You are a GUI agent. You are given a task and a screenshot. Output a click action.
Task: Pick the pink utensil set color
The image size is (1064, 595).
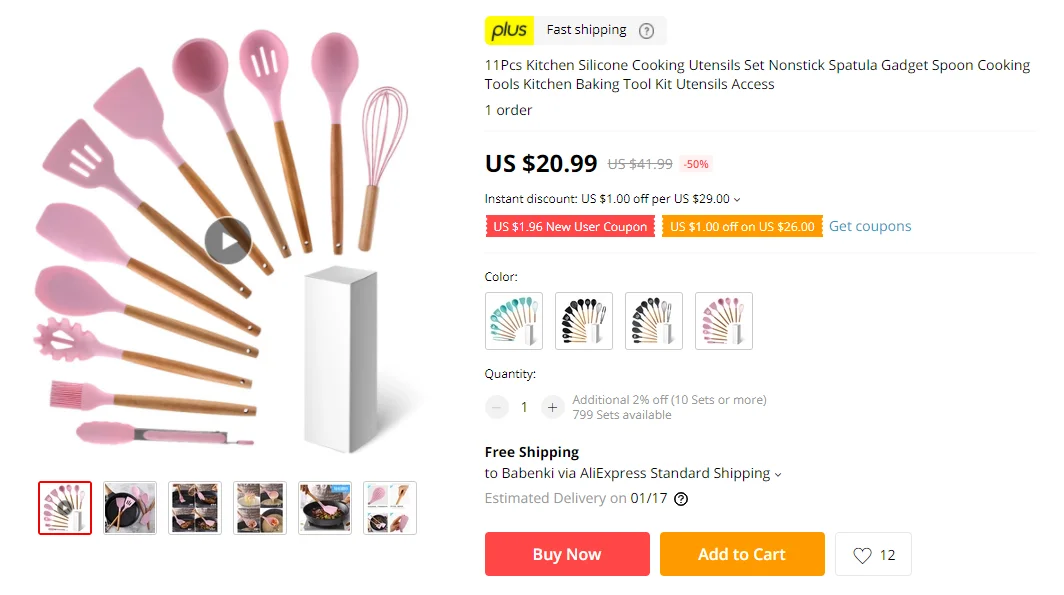724,321
